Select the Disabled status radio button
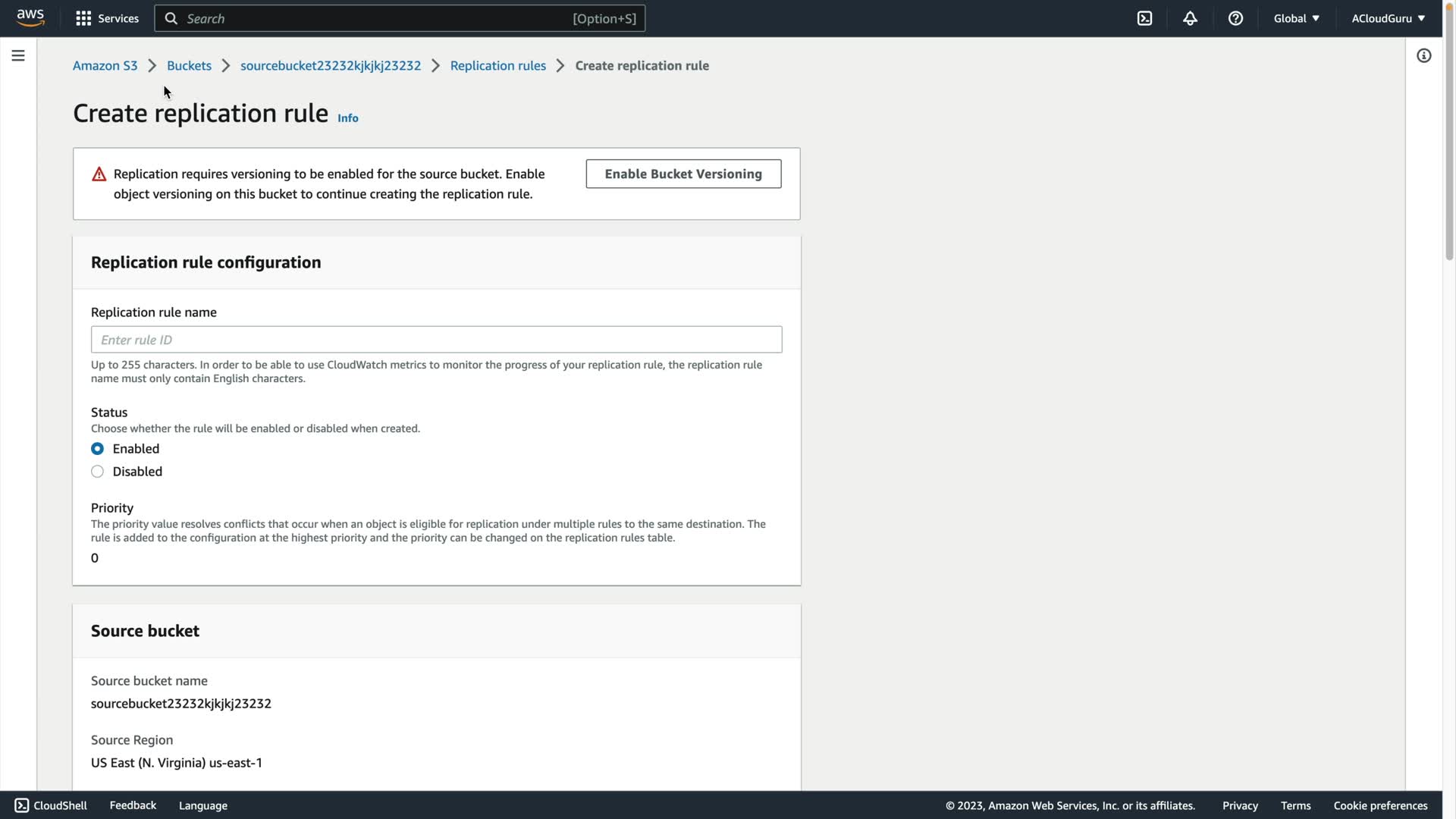1456x819 pixels. click(x=97, y=472)
